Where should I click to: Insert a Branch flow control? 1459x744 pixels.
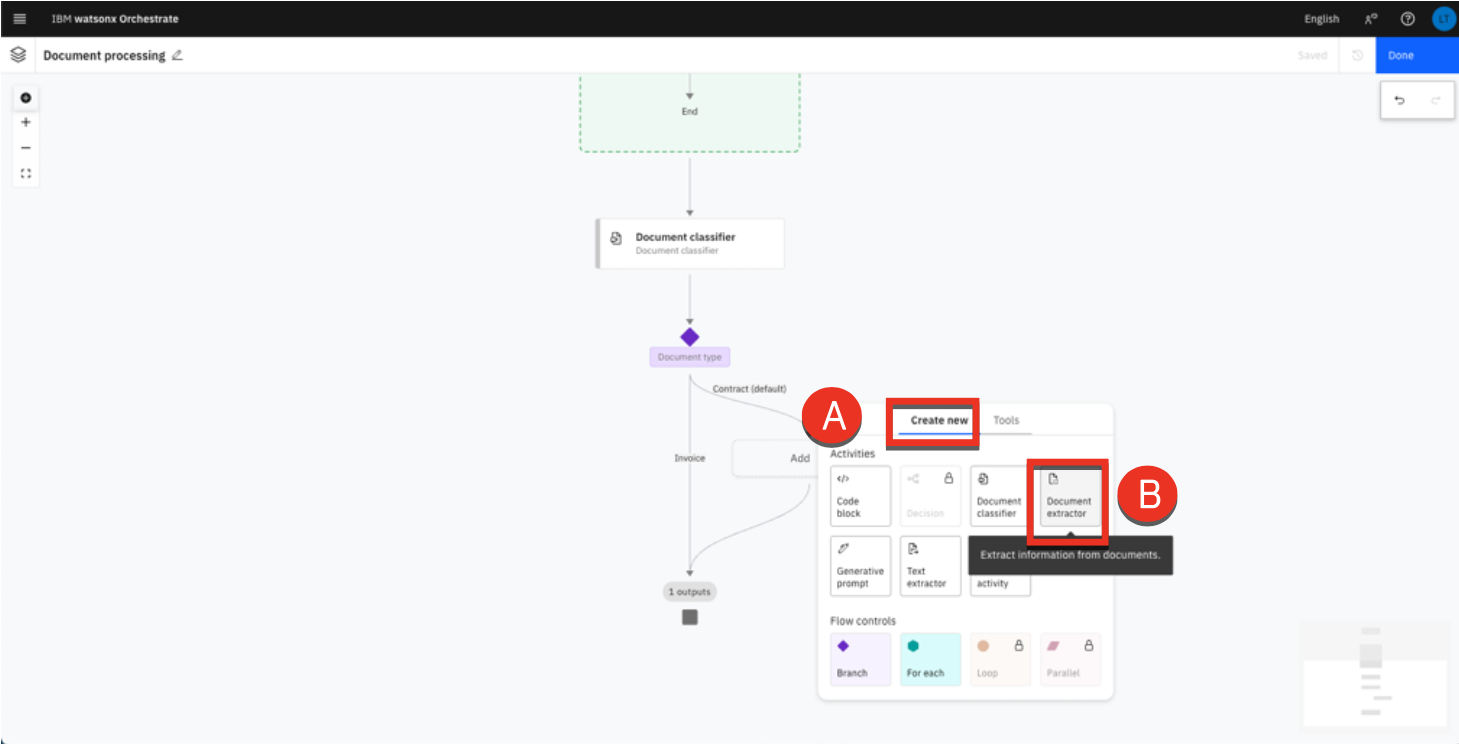point(860,659)
